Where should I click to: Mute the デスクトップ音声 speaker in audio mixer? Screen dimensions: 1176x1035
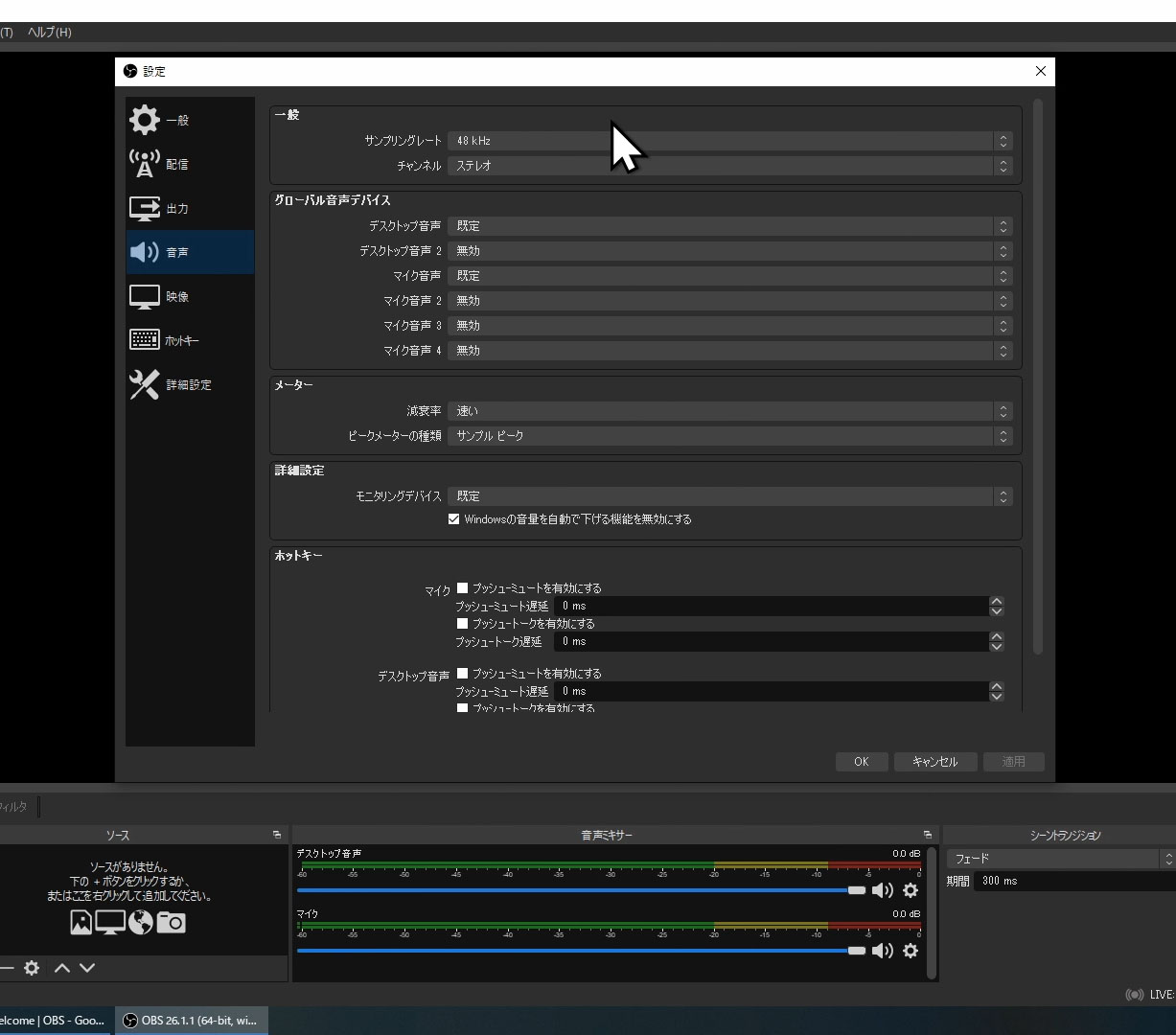882,890
